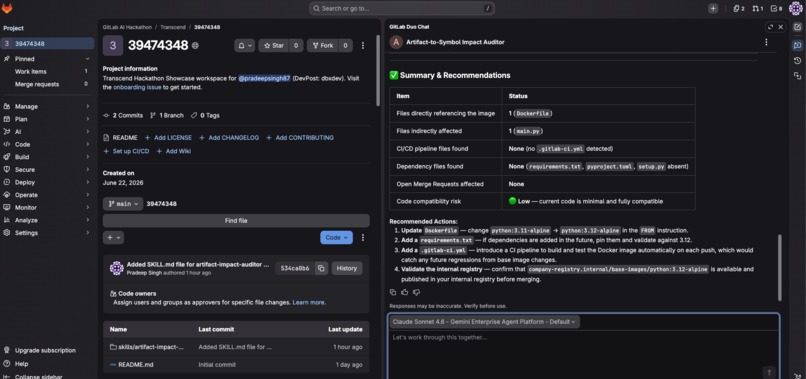
Task: View the 2 Commits link
Action: (123, 115)
